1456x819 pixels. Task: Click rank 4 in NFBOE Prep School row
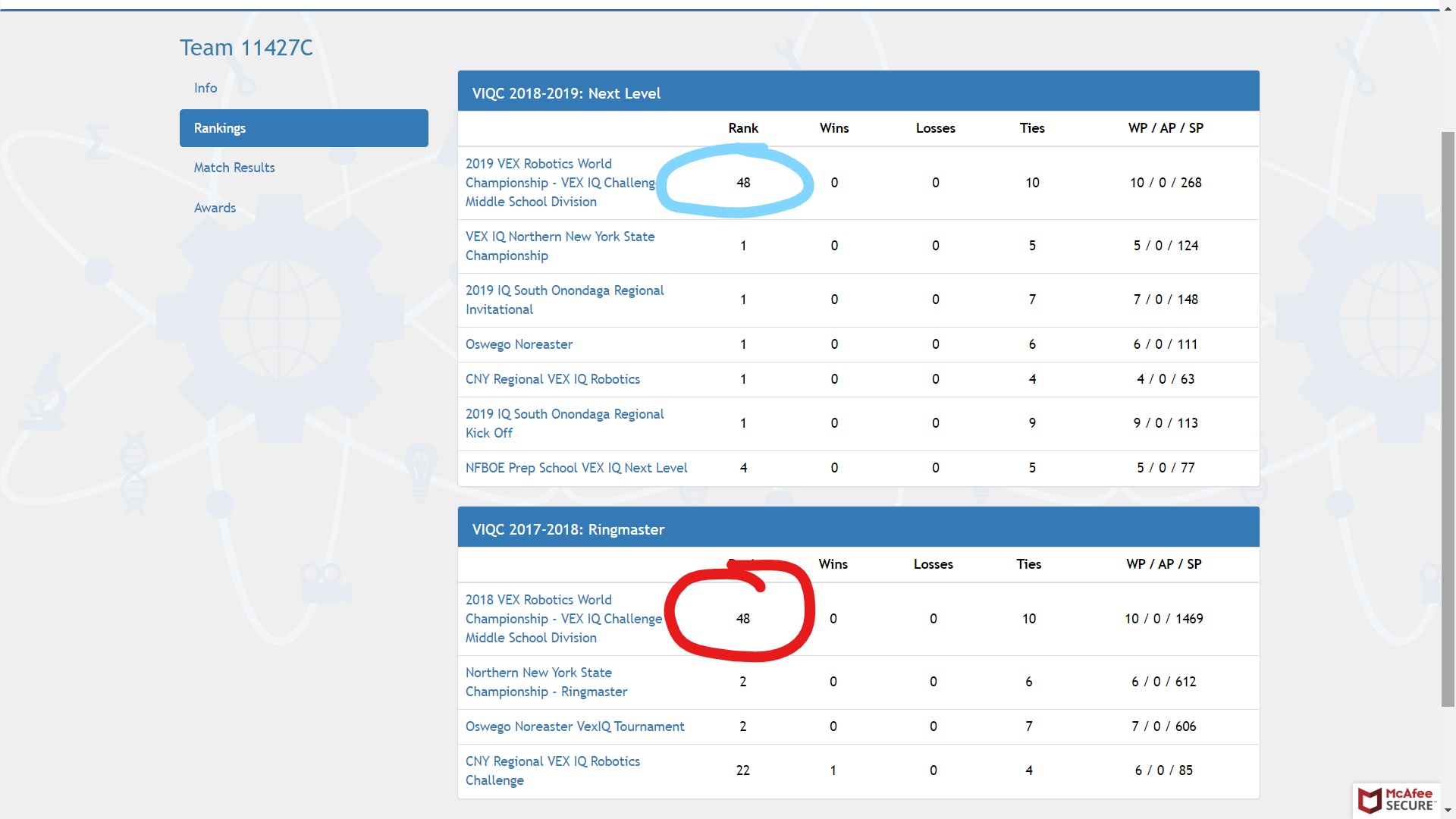pos(743,468)
